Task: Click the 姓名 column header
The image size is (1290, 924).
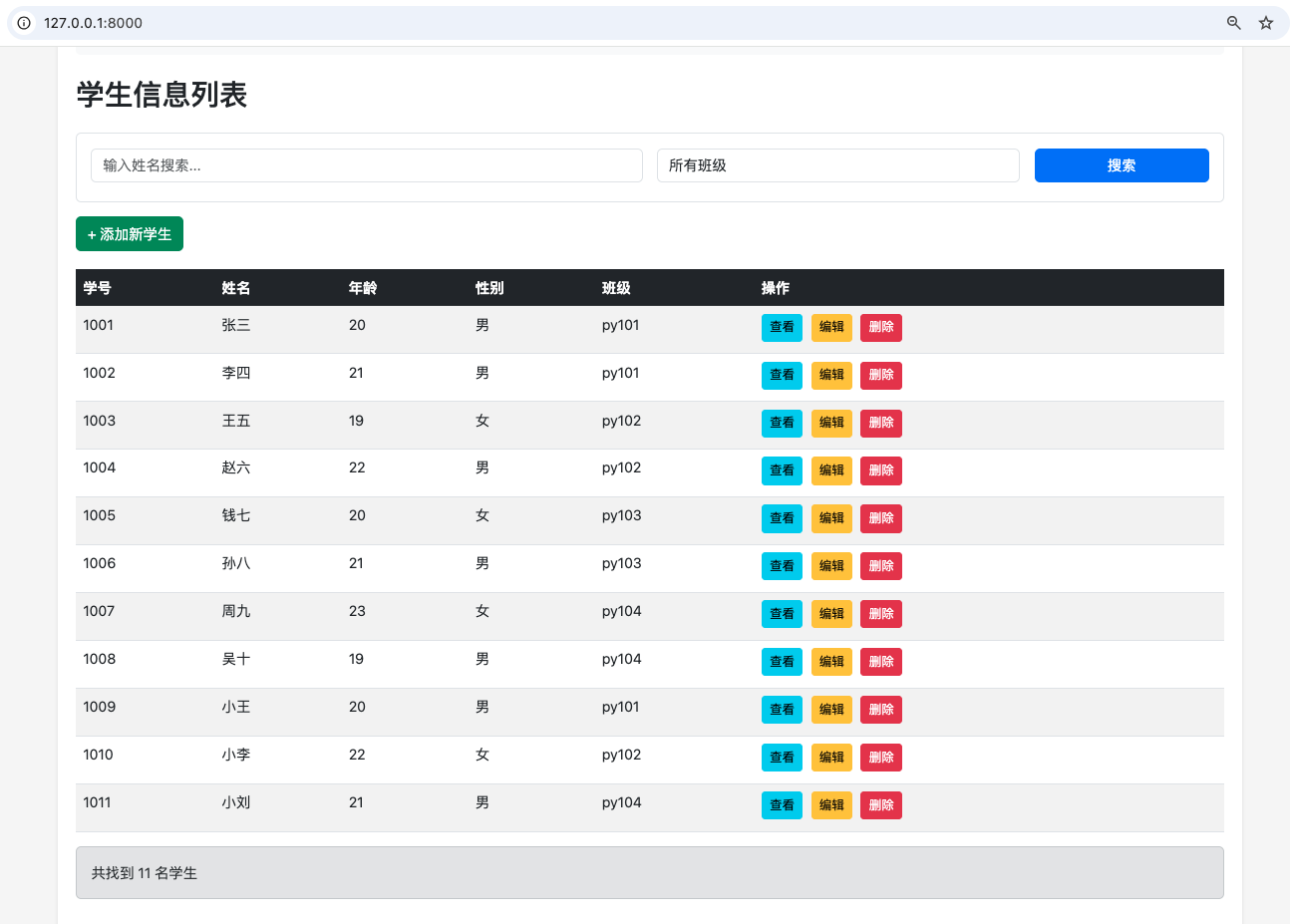Action: pos(236,288)
